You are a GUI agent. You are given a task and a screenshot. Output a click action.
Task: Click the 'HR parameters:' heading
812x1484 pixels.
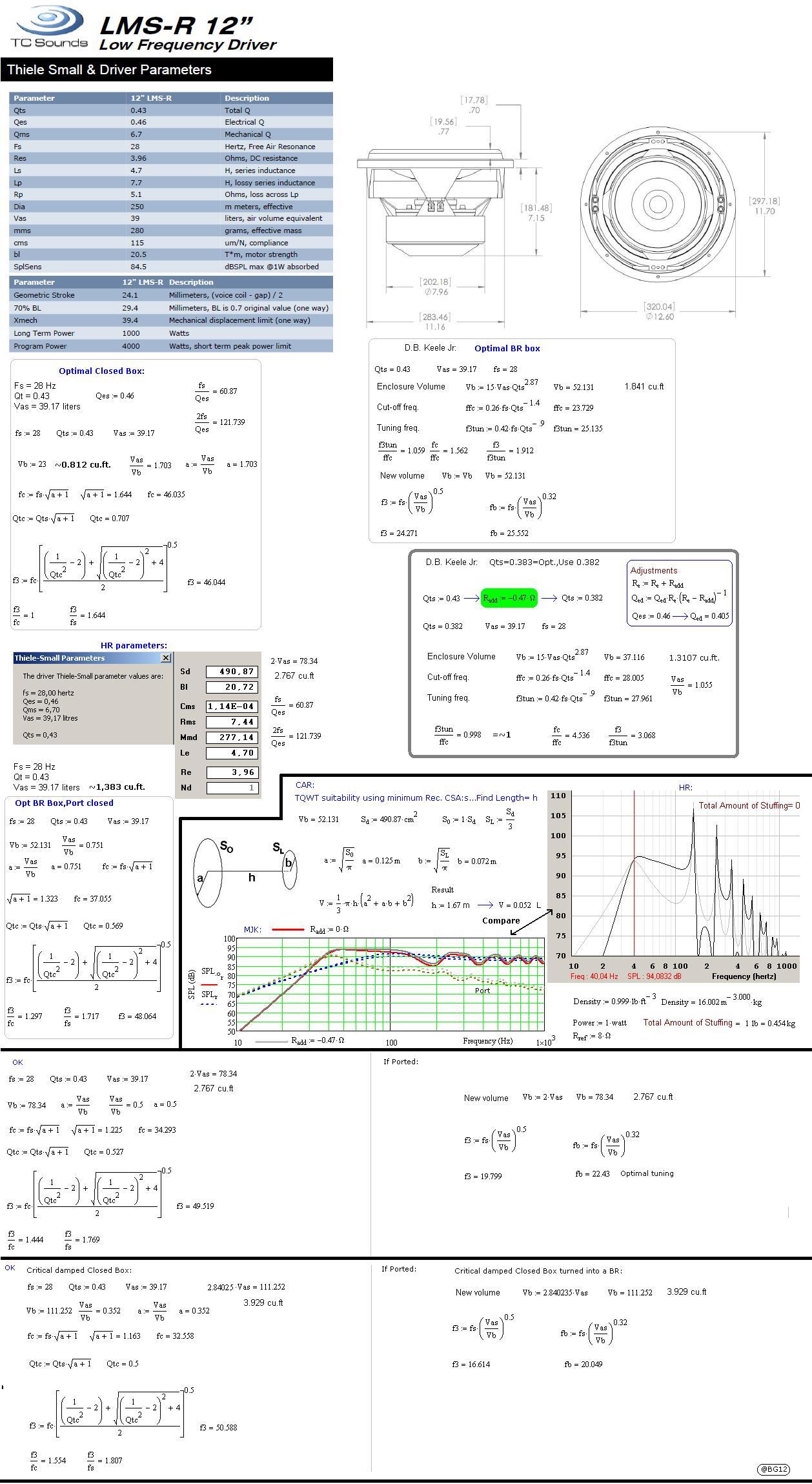pyautogui.click(x=134, y=645)
